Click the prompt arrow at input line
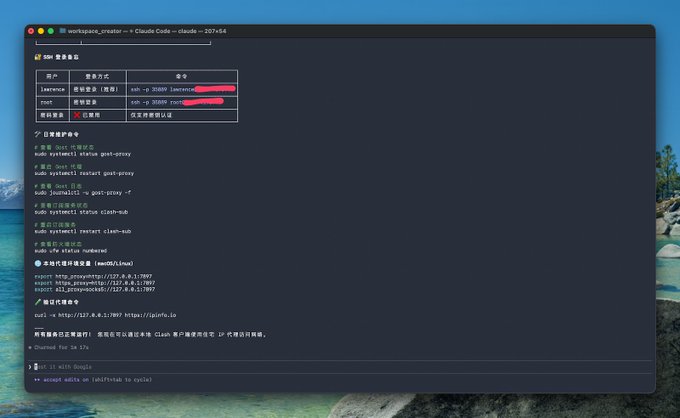The width and height of the screenshot is (680, 418). pyautogui.click(x=30, y=367)
